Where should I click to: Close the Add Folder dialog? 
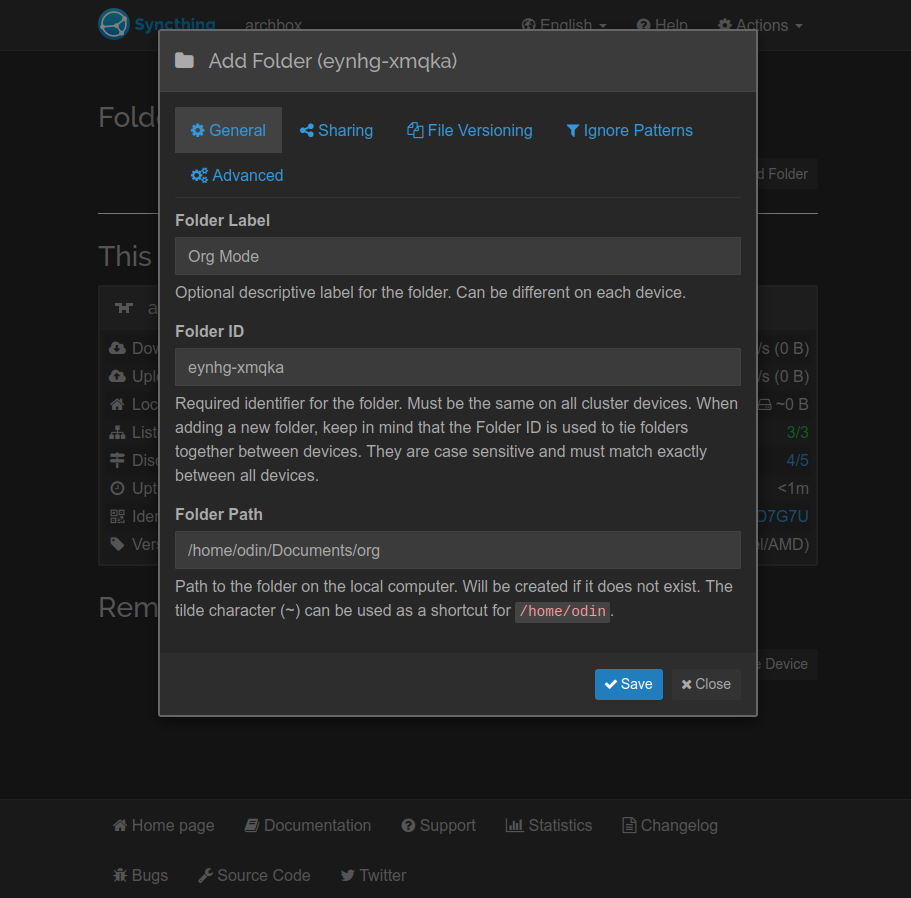tap(706, 684)
